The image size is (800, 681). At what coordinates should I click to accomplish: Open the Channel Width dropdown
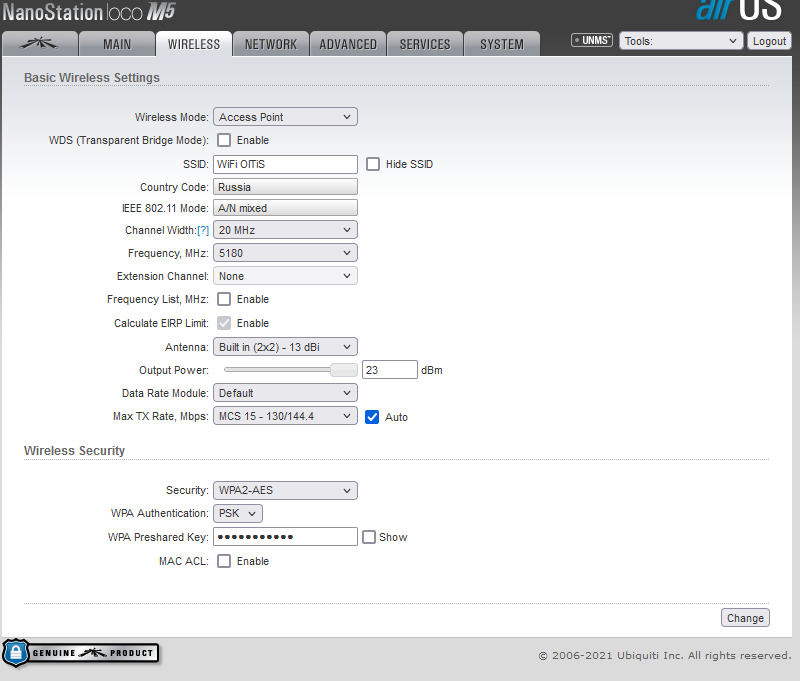[x=285, y=230]
